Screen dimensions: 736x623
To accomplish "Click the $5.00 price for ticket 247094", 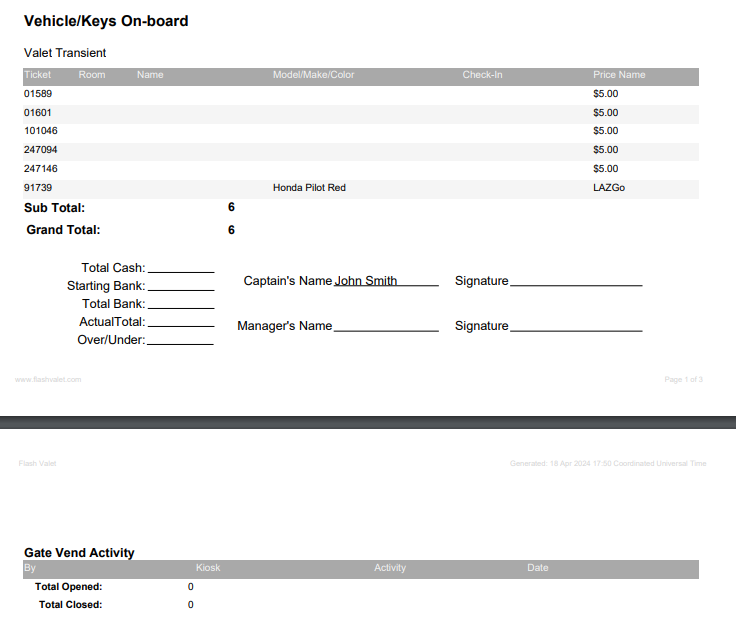I will (606, 150).
